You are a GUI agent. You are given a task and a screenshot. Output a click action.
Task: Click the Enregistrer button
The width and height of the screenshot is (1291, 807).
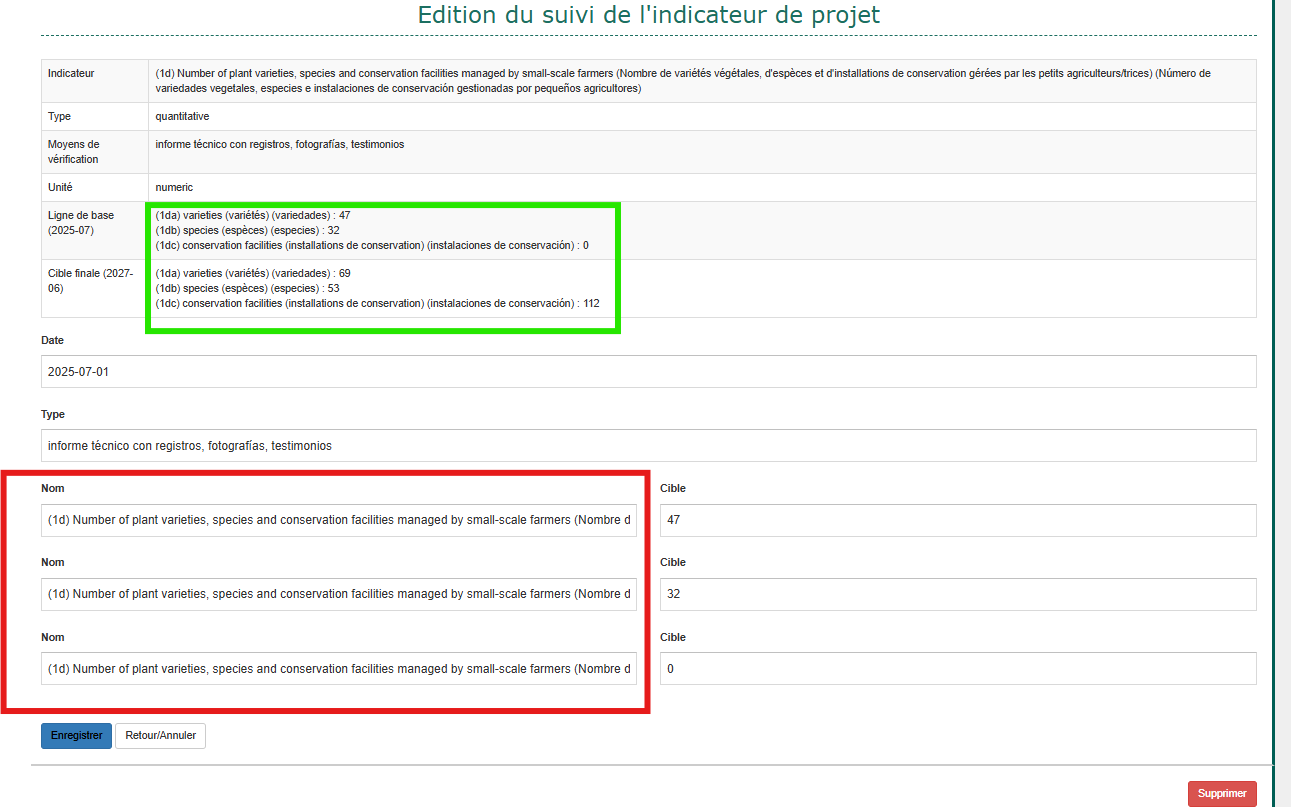pyautogui.click(x=76, y=736)
